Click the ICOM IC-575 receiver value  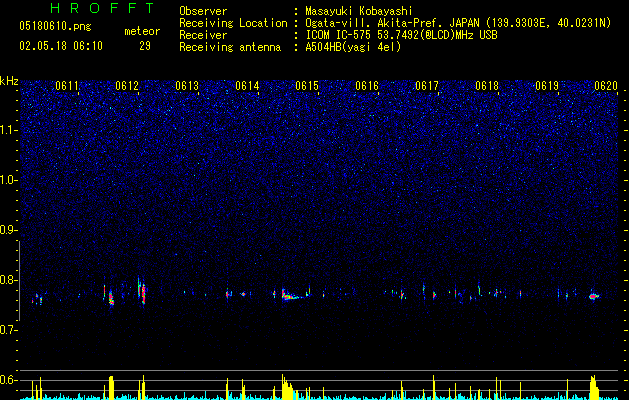(401, 35)
